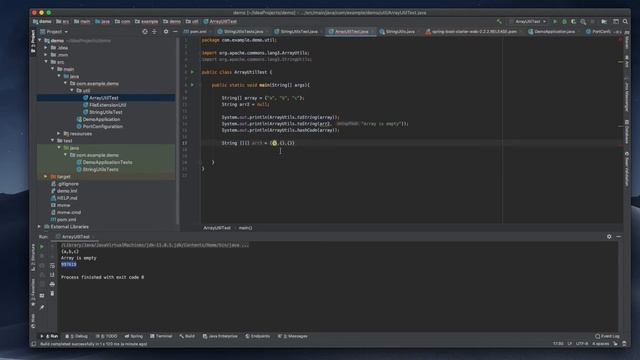Expand the target folder
Viewport: 640px width, 360px height.
point(46,176)
